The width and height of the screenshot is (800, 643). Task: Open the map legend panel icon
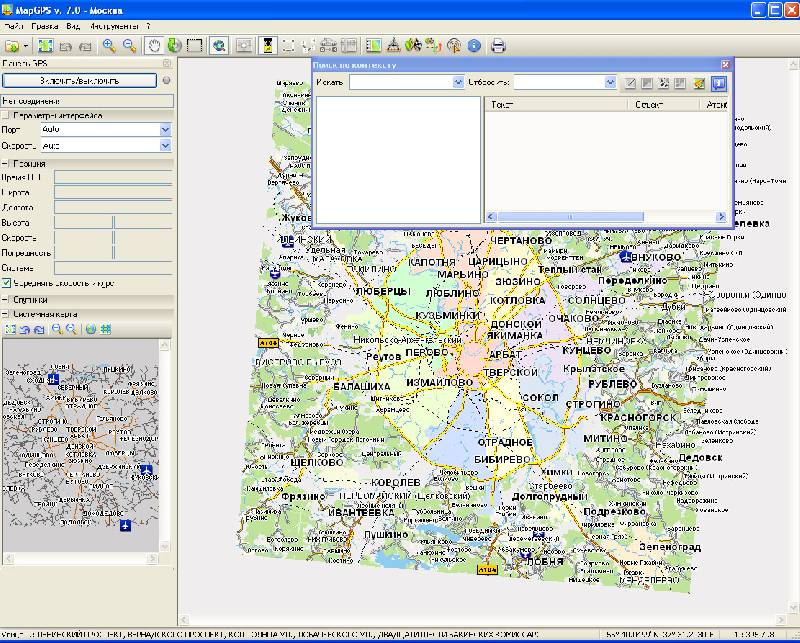coord(374,46)
